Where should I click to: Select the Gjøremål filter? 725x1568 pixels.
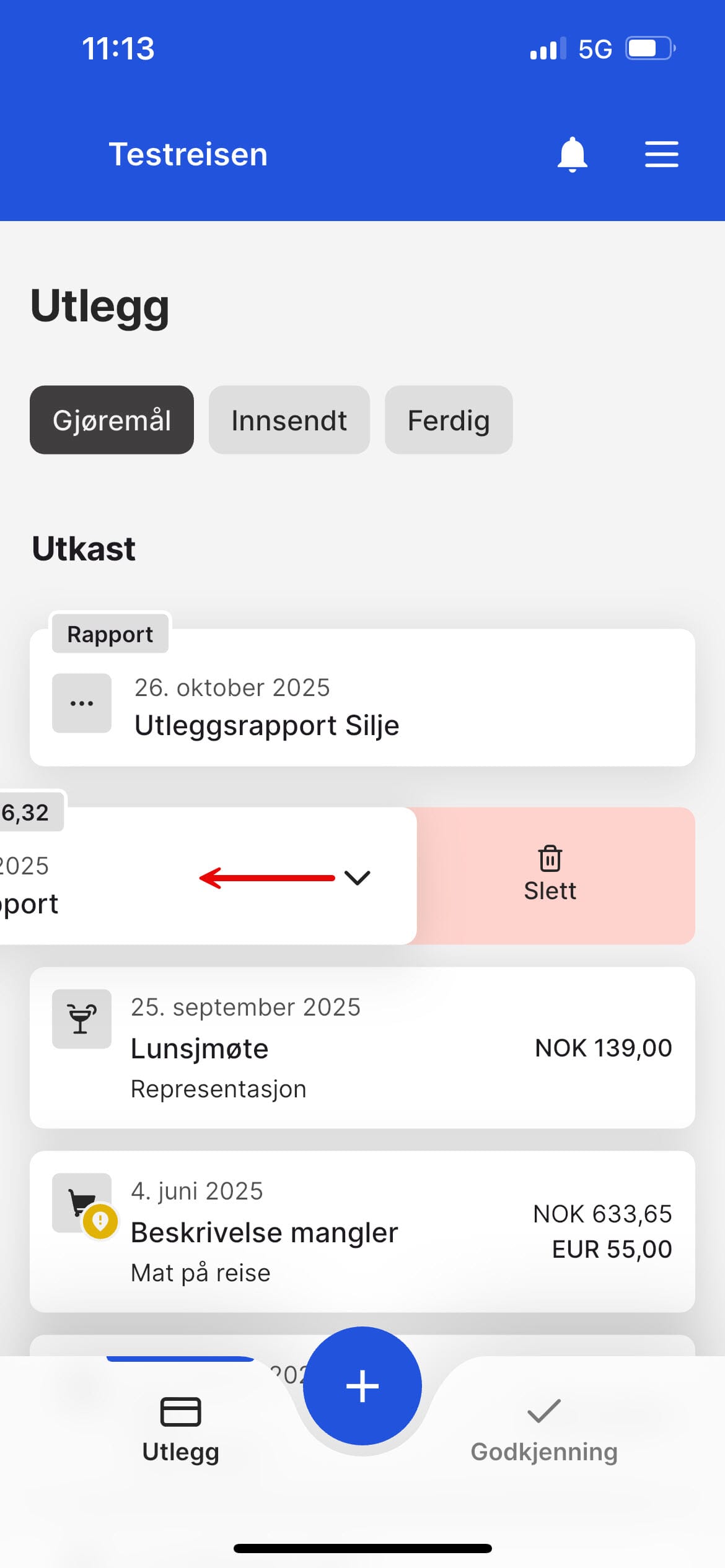coord(112,420)
